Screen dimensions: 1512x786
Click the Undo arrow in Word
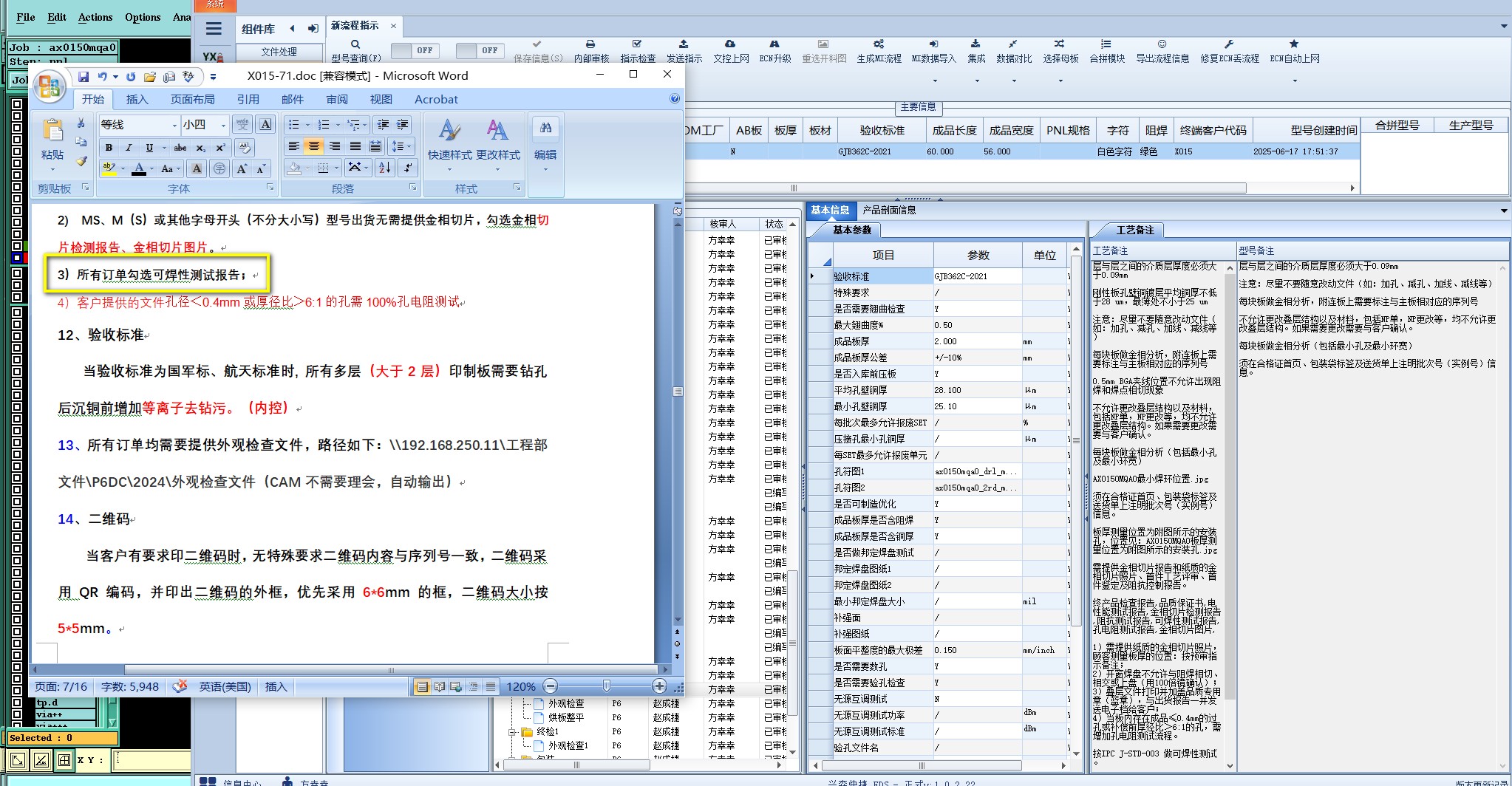pos(103,76)
